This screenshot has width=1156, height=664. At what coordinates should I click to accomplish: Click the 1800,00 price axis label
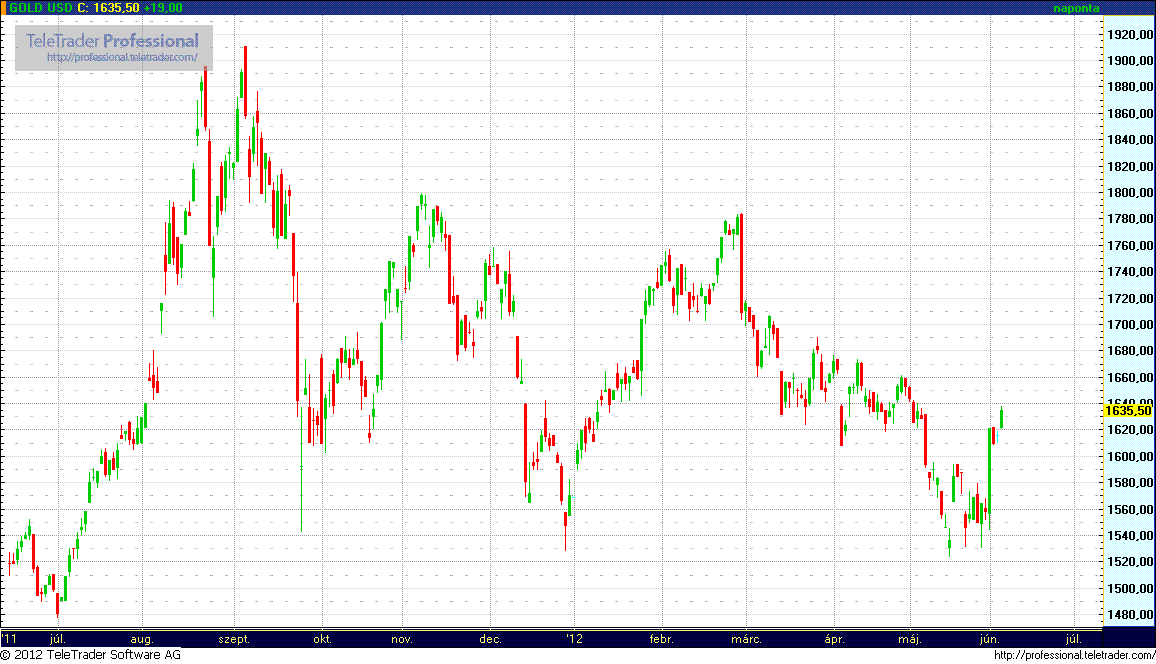pos(1127,193)
